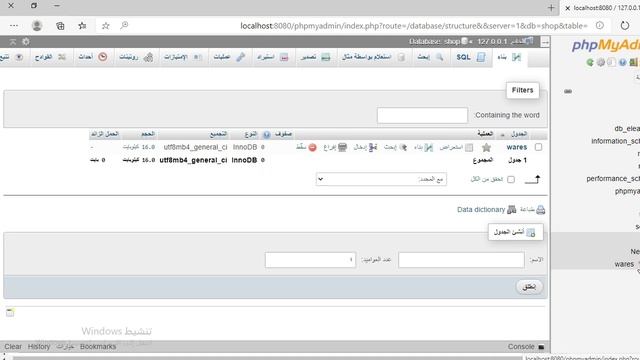The height and width of the screenshot is (360, 640).
Task: Open the Export tab
Action: pos(315,57)
